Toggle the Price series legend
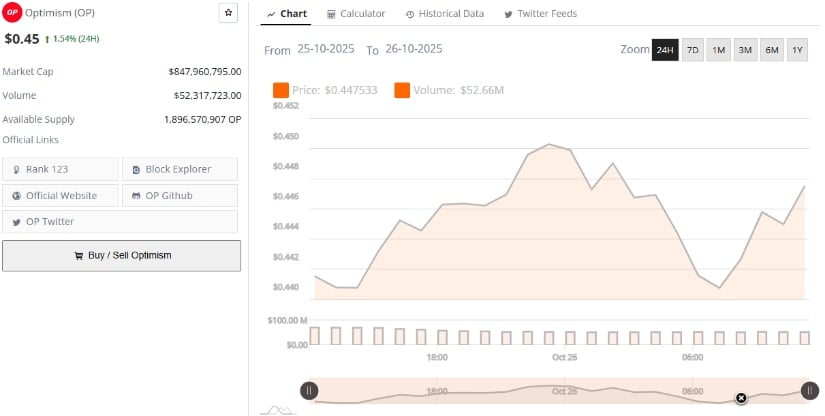The image size is (825, 416). [x=323, y=91]
